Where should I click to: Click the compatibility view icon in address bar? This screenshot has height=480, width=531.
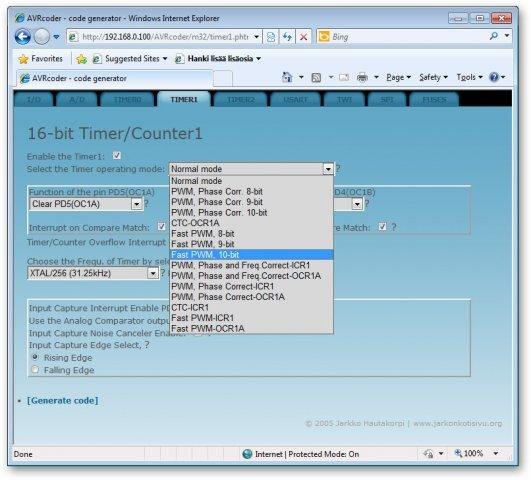pos(271,37)
